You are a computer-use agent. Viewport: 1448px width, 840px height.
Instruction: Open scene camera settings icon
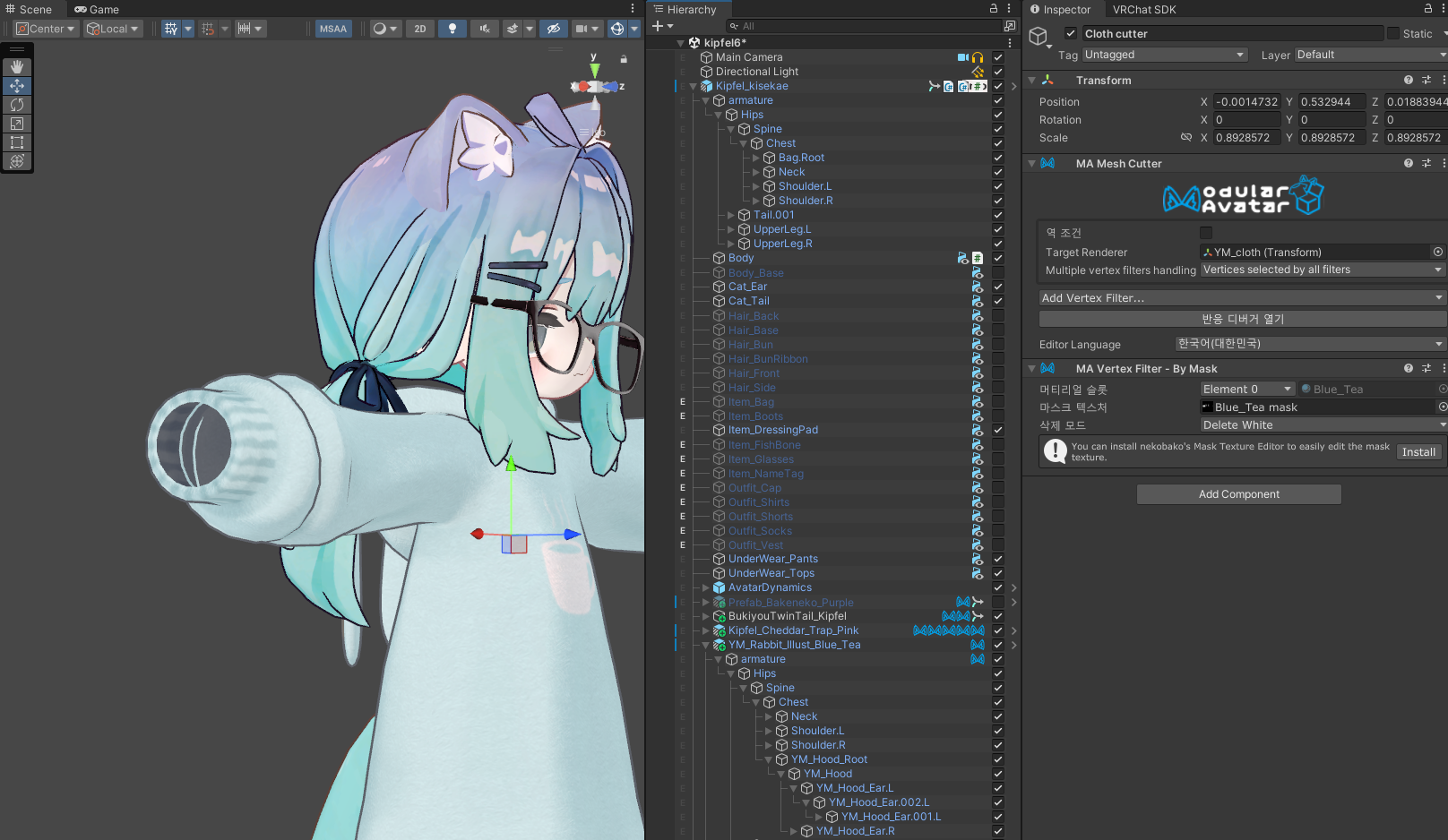tap(582, 29)
